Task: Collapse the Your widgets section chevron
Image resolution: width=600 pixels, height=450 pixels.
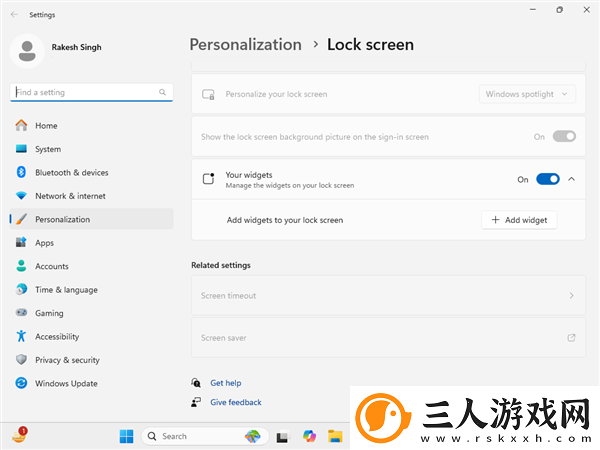Action: 571,179
